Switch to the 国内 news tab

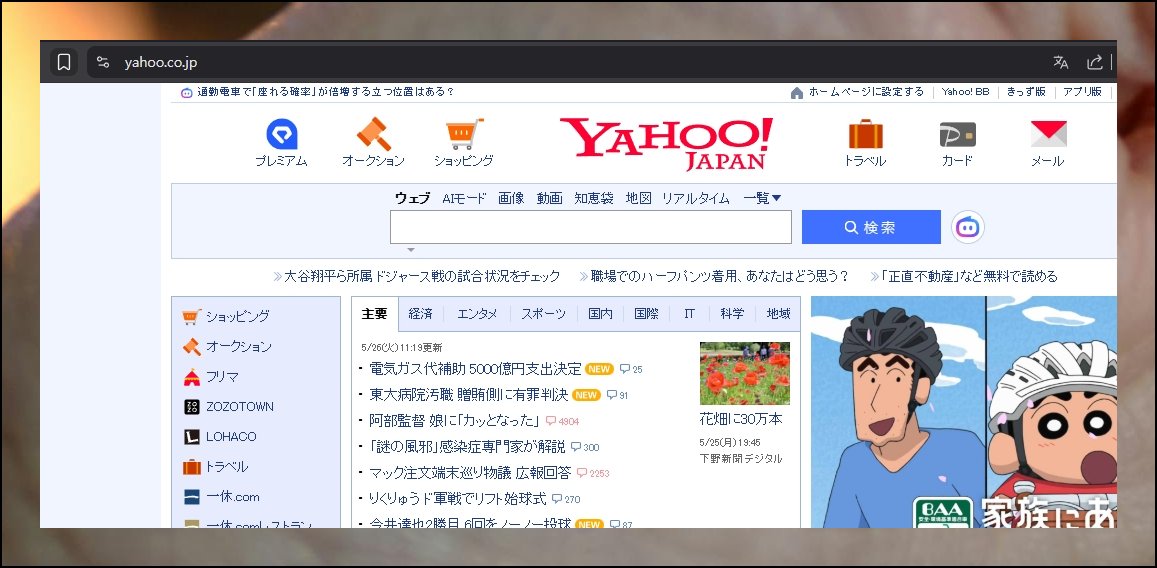(601, 314)
